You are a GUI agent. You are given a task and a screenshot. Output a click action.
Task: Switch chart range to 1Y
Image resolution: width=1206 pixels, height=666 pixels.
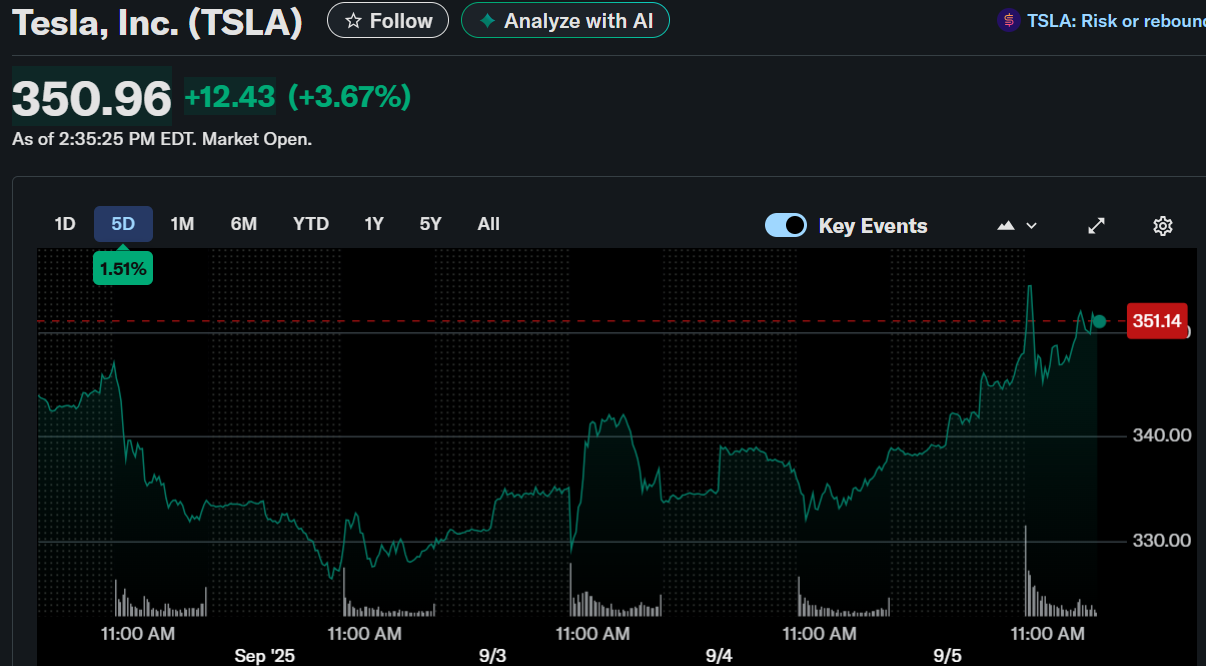click(374, 224)
